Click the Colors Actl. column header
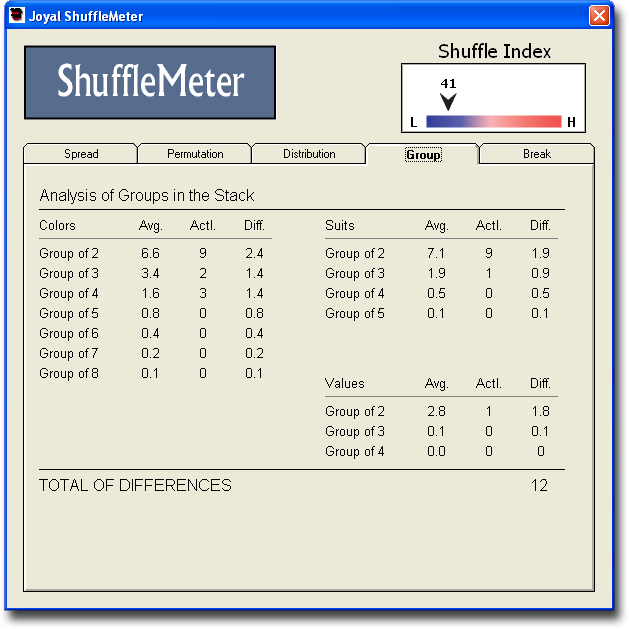This screenshot has width=629, height=629. tap(203, 225)
